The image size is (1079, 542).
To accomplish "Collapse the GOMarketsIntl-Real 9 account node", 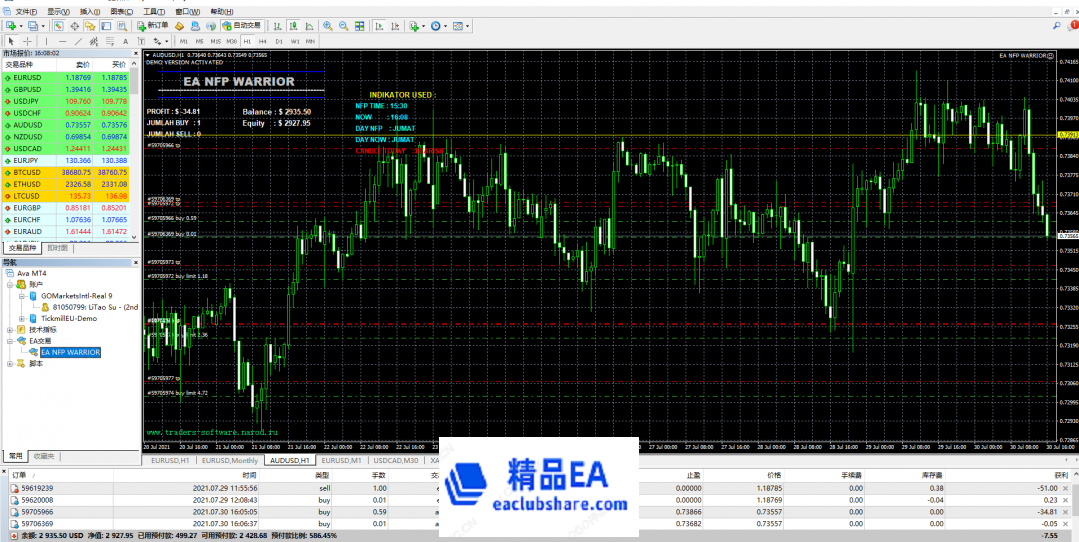I will [21, 296].
